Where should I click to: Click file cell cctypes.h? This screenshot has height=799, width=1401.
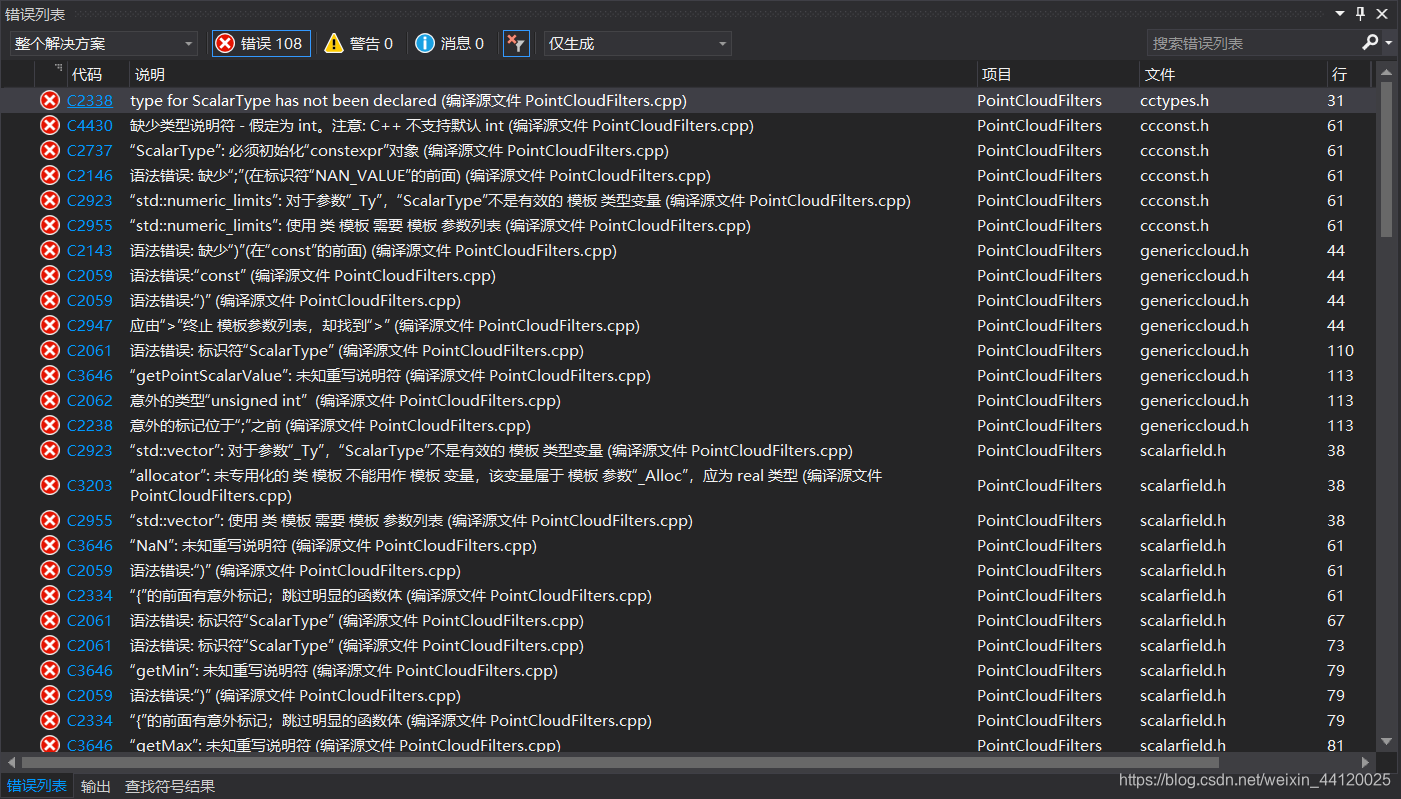[x=1174, y=100]
